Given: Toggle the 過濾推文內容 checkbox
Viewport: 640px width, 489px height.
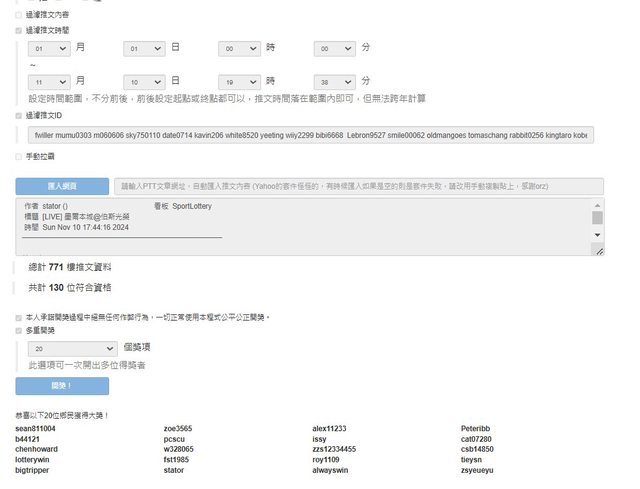Looking at the screenshot, I should (x=18, y=16).
